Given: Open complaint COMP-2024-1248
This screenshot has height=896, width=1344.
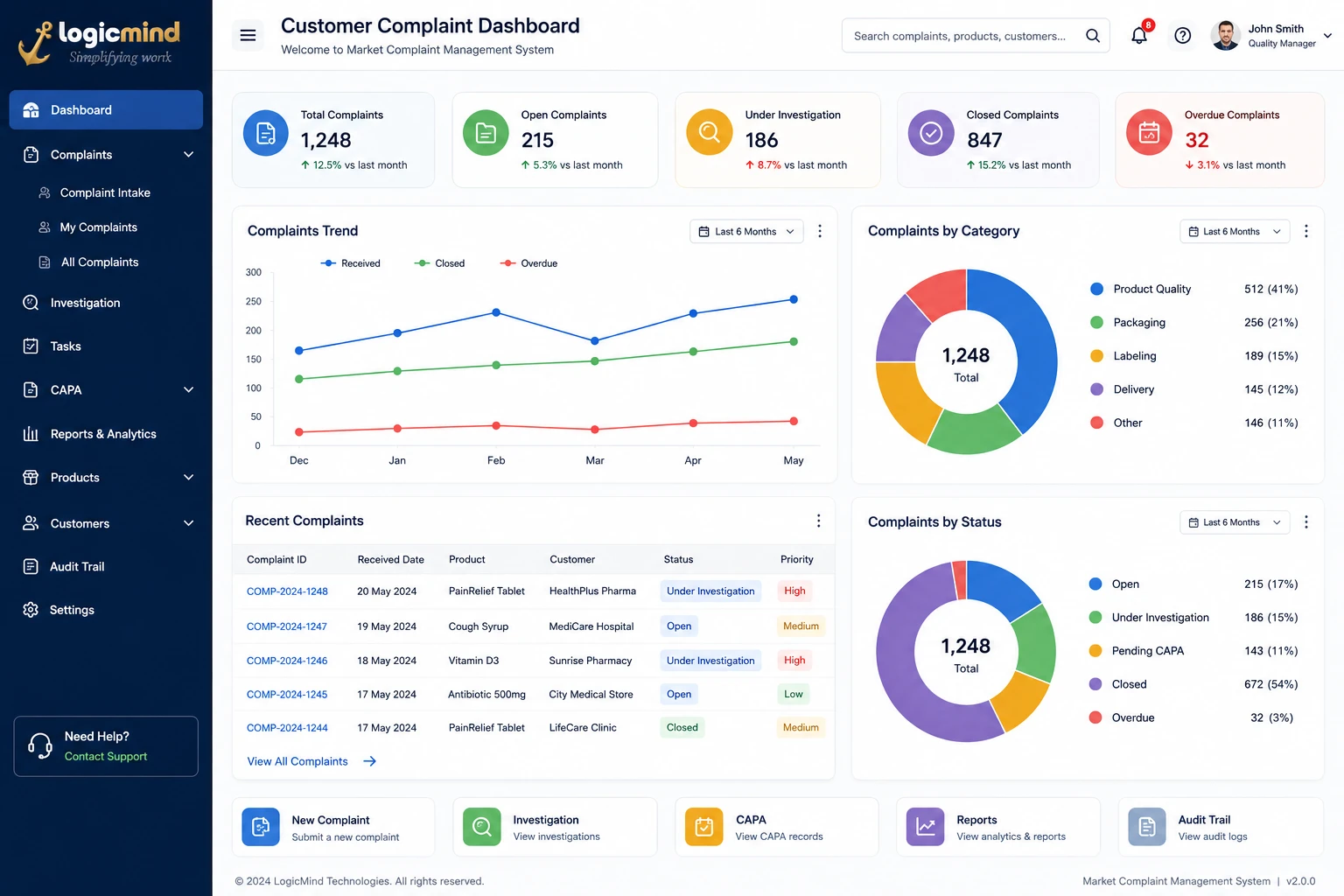Looking at the screenshot, I should click(x=287, y=591).
